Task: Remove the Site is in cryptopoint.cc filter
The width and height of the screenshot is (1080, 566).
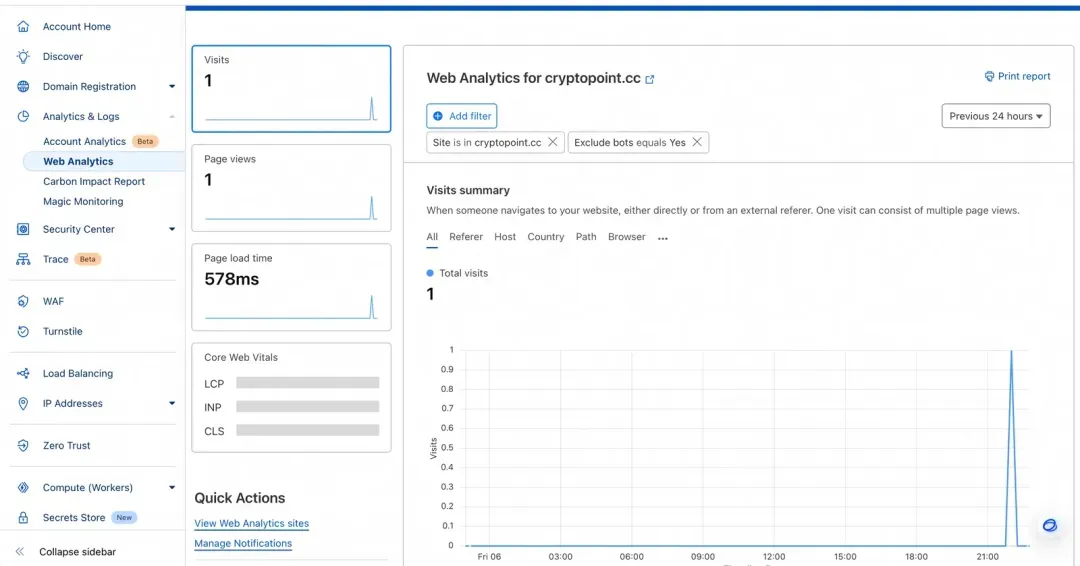Action: point(552,142)
